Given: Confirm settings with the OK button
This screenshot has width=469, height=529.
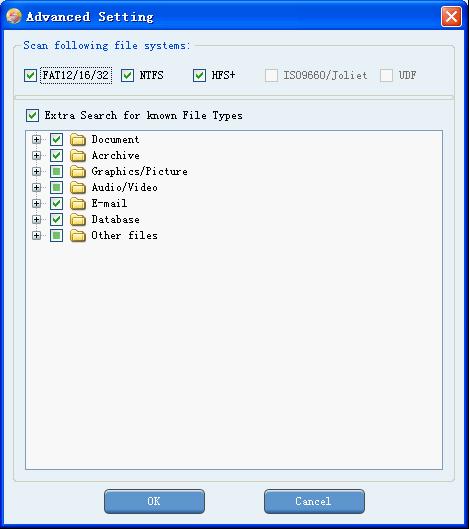Looking at the screenshot, I should [154, 501].
